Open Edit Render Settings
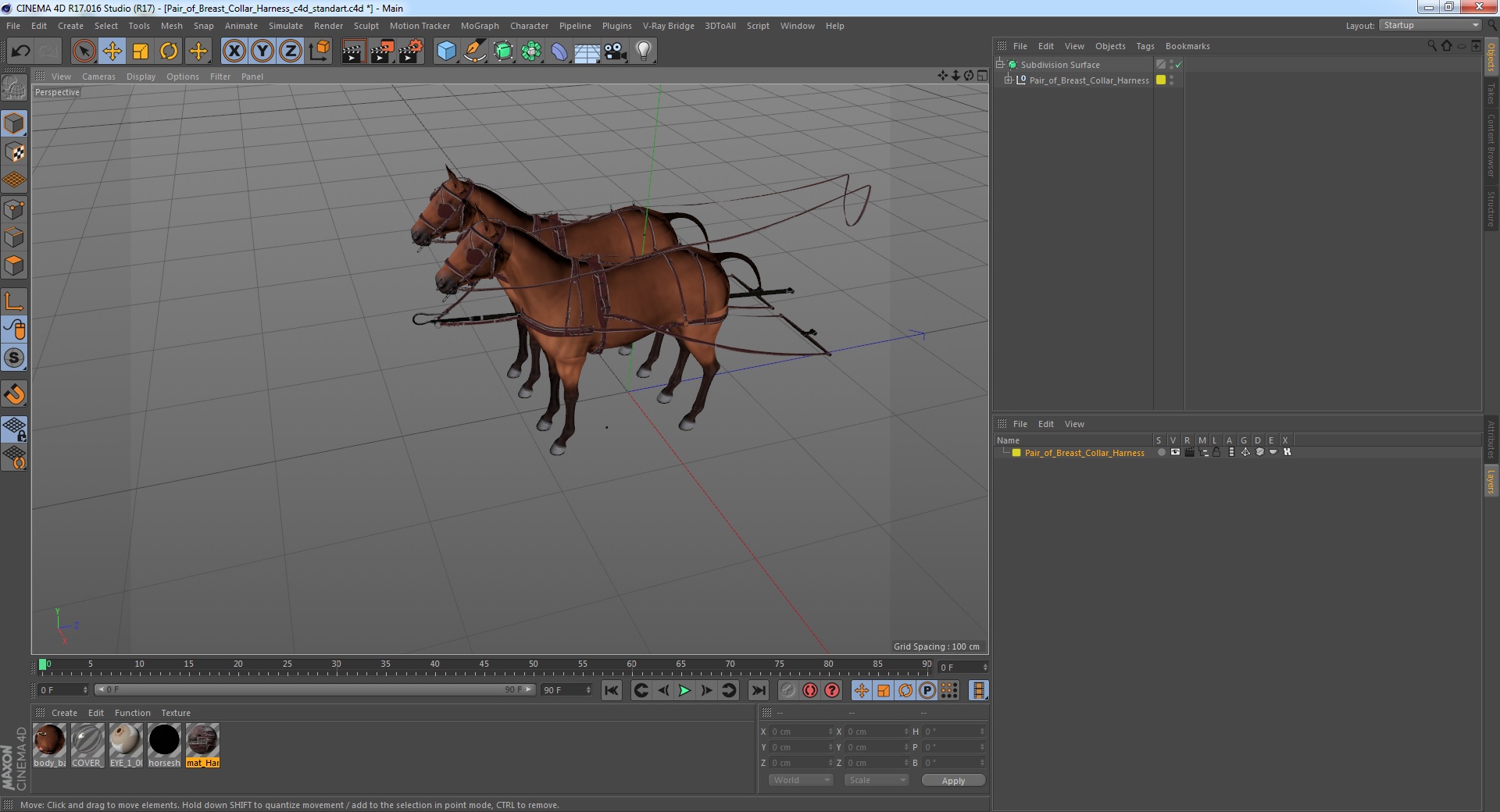This screenshot has width=1500, height=812. click(411, 52)
